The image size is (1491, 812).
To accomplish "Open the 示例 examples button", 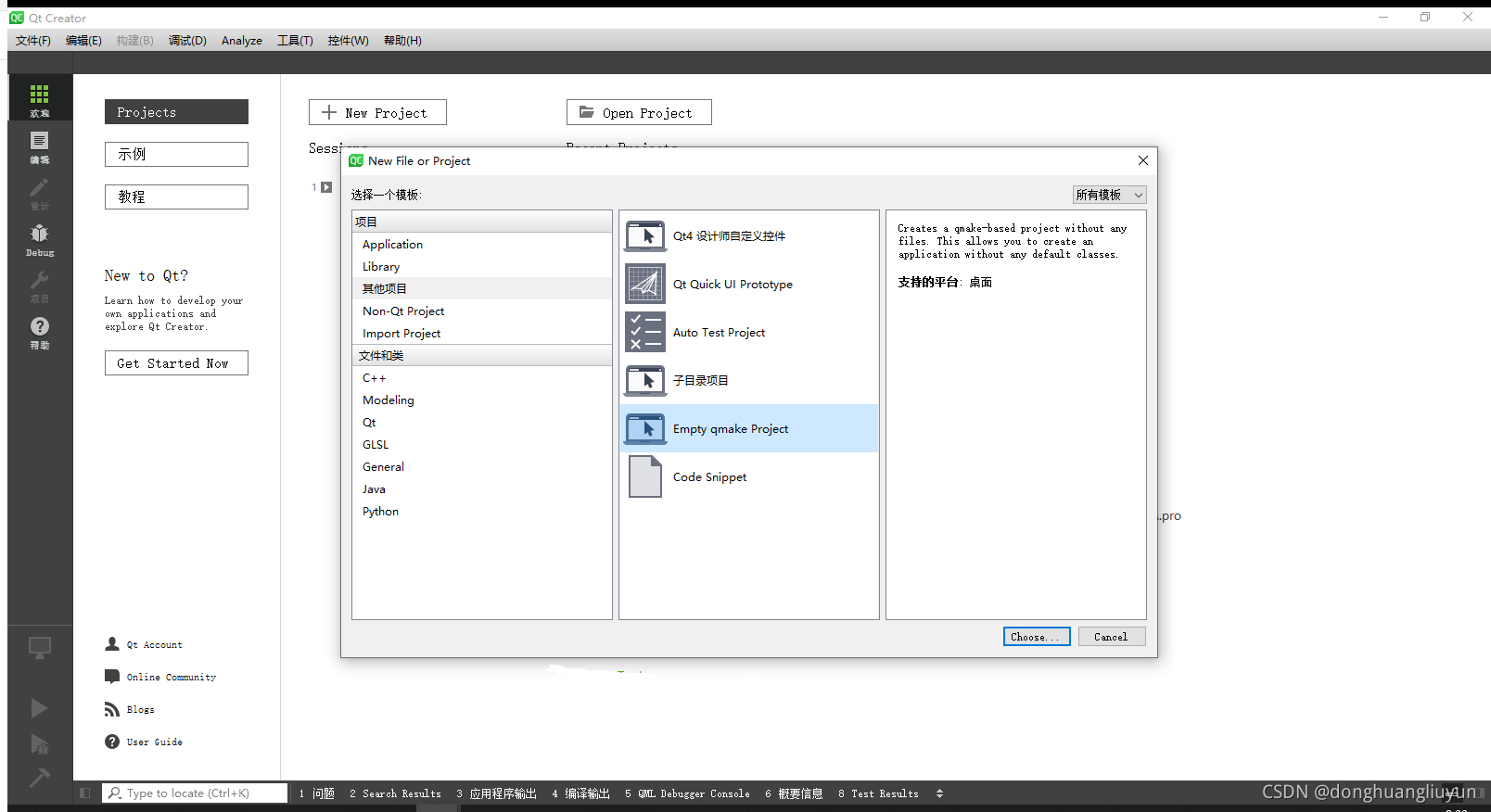I will tap(176, 154).
